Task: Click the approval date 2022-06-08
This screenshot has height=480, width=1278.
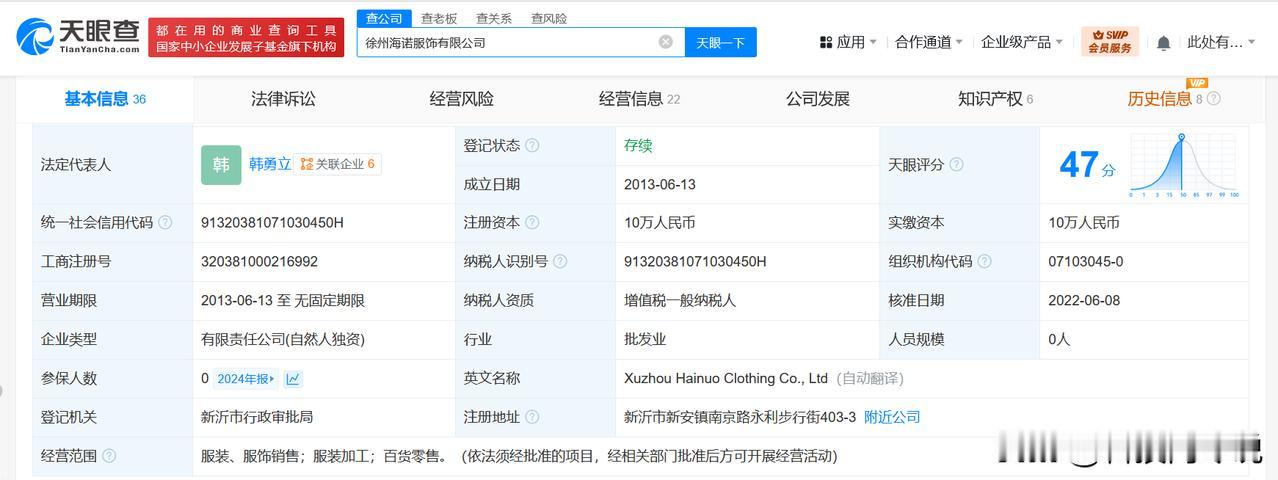Action: coord(1085,300)
